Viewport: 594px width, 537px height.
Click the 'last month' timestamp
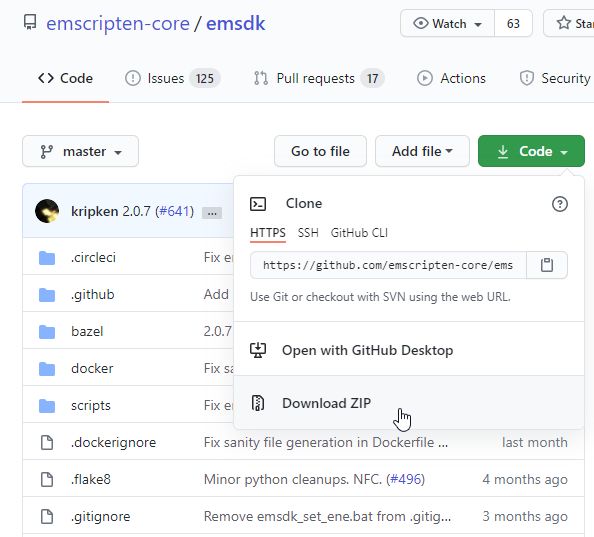click(x=535, y=442)
